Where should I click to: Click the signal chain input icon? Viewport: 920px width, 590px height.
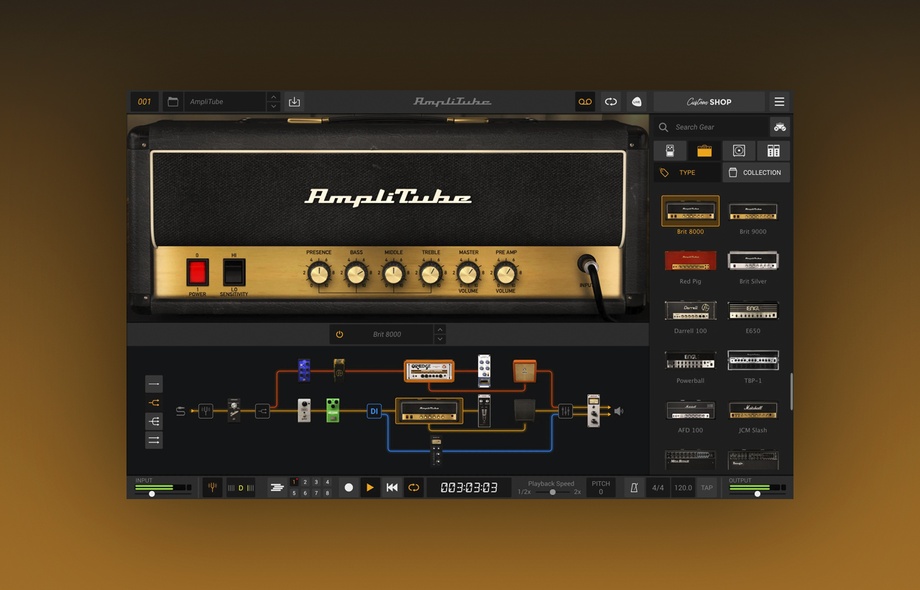[x=181, y=411]
